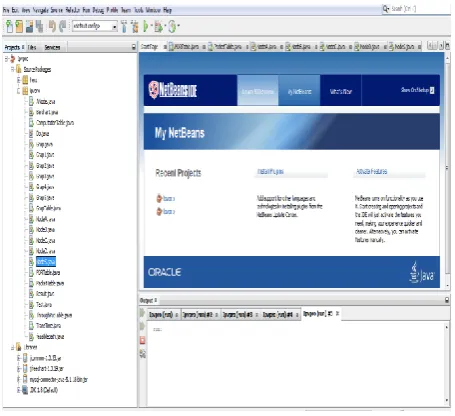
Task: Click the Activate Features link
Action: tap(372, 171)
